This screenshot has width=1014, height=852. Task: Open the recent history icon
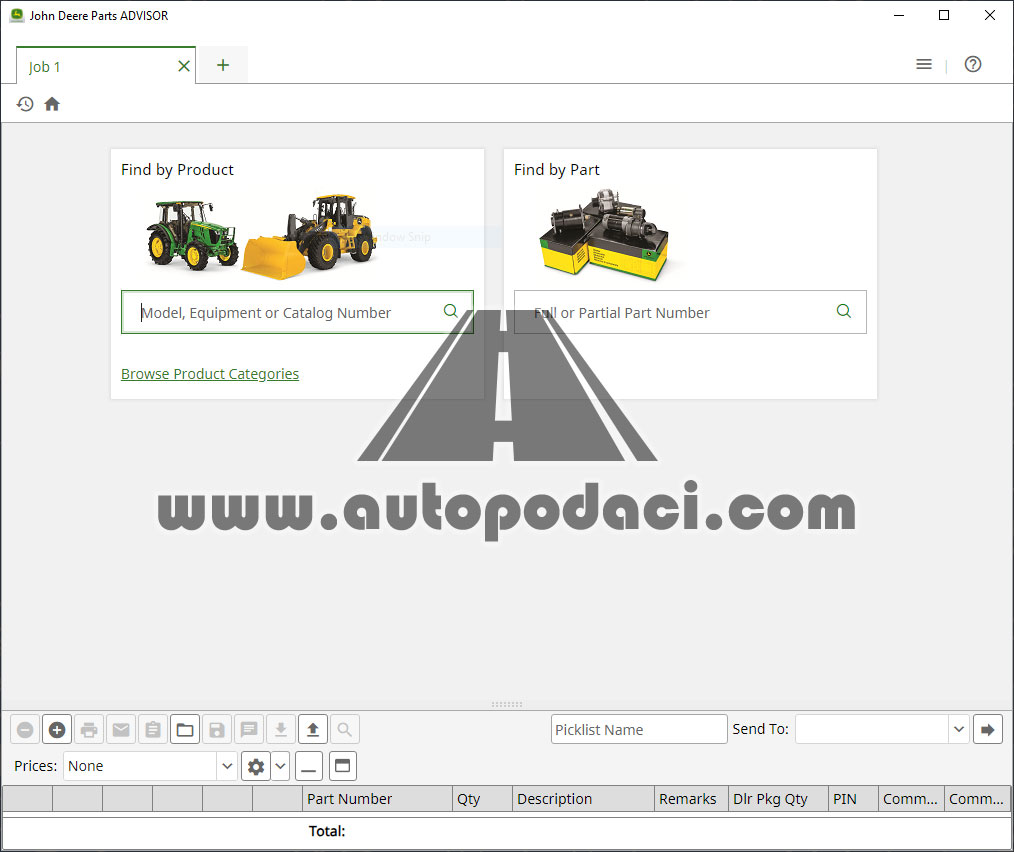point(25,103)
